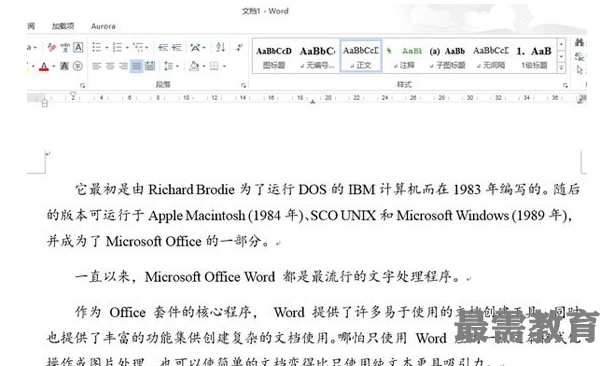Apply numbered list formatting
The width and height of the screenshot is (606, 366).
pyautogui.click(x=117, y=48)
